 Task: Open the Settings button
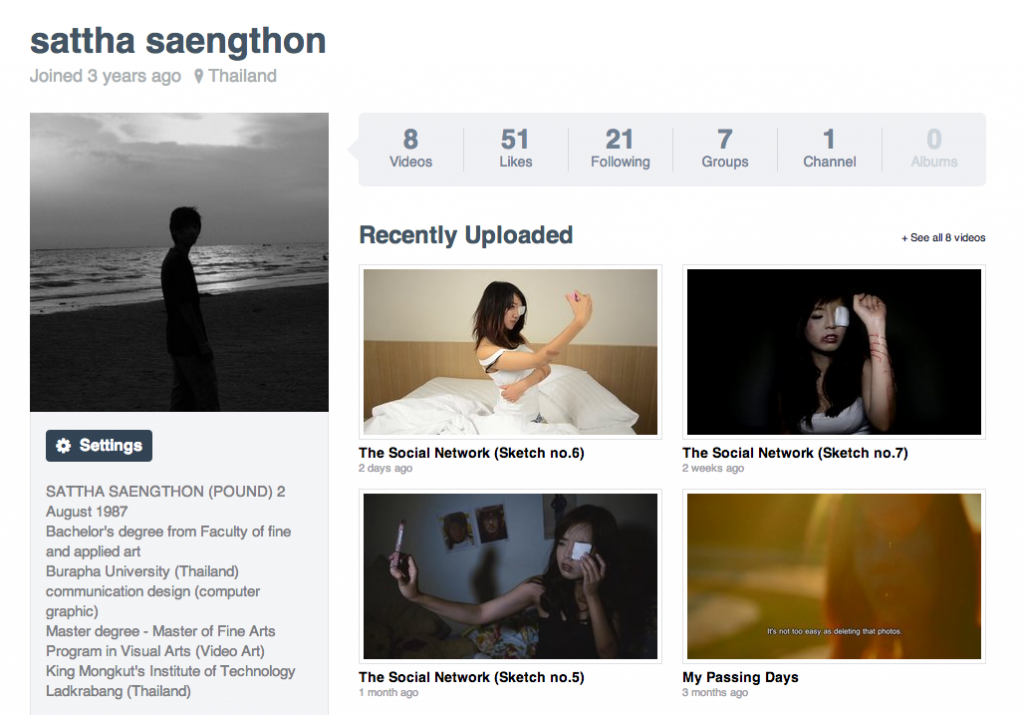point(99,445)
